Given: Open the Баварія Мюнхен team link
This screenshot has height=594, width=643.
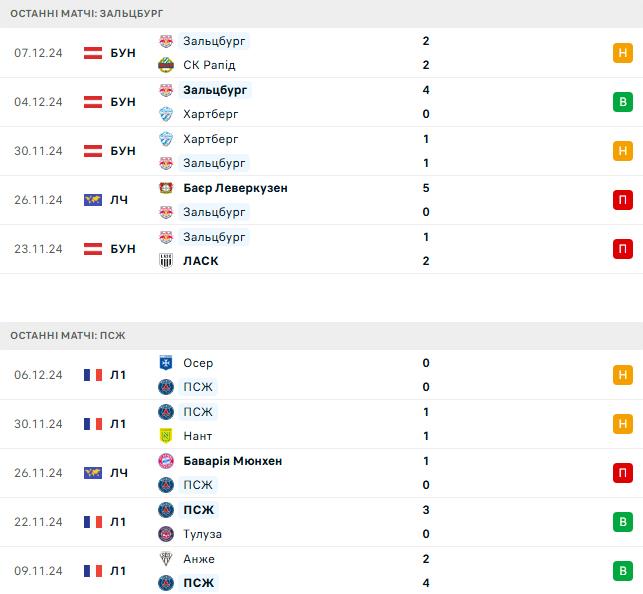Looking at the screenshot, I should point(233,461).
